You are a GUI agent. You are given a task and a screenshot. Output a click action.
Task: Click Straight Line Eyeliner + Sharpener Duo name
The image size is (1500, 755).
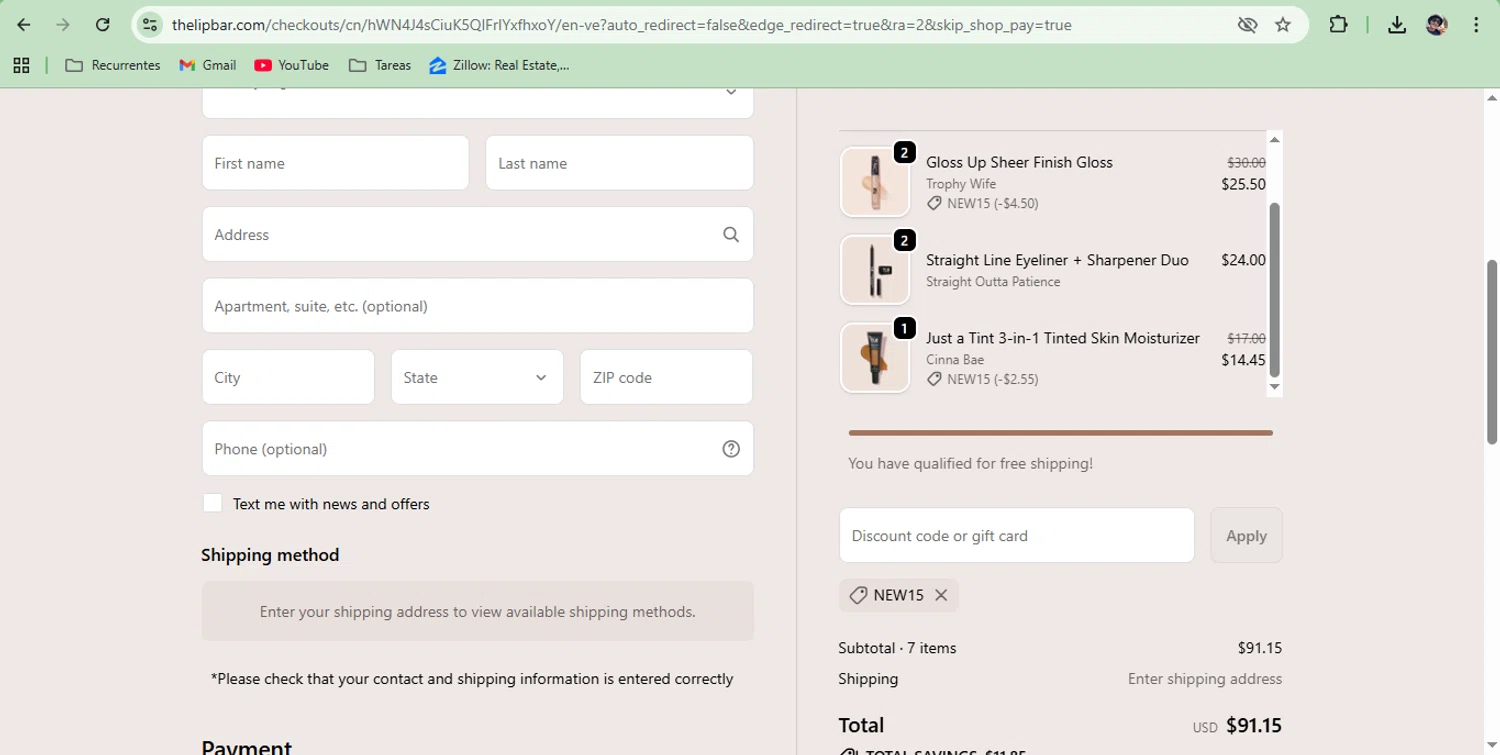pos(1057,260)
